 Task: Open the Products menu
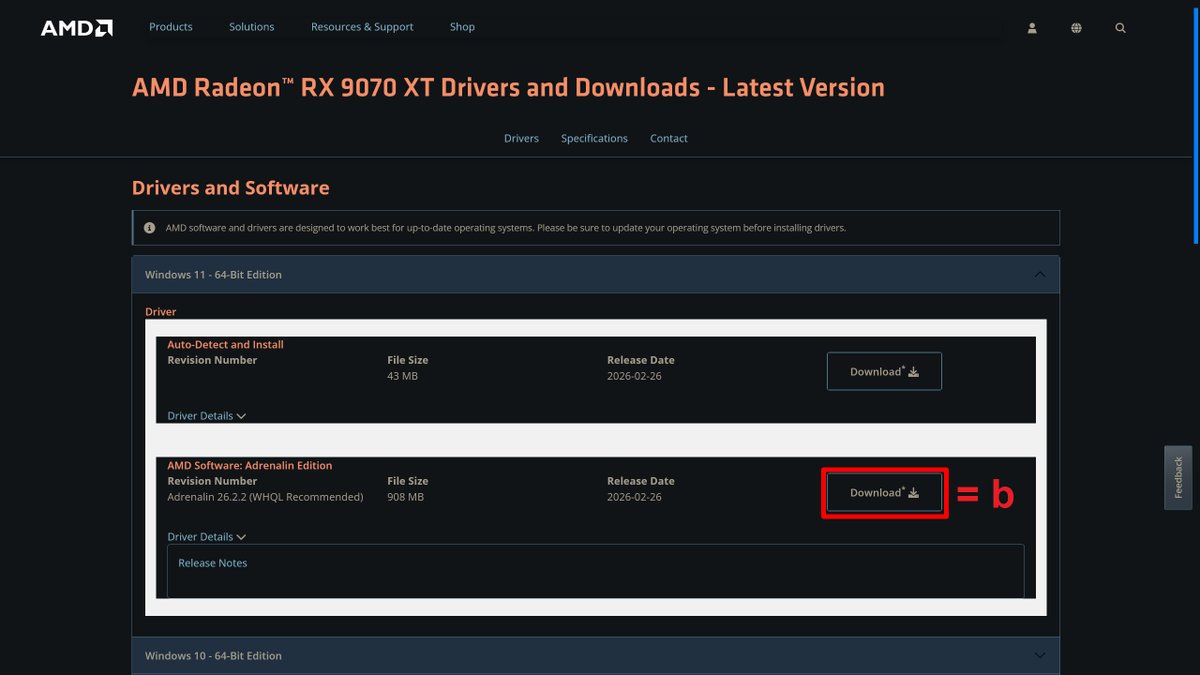click(171, 27)
